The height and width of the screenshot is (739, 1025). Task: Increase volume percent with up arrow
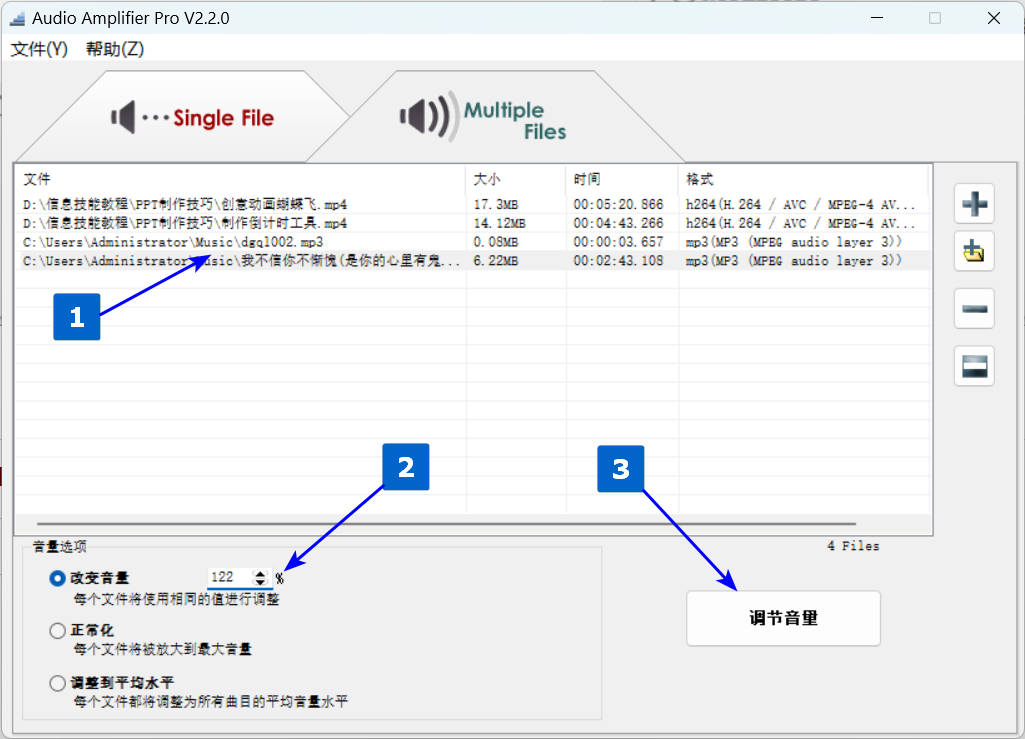point(261,573)
